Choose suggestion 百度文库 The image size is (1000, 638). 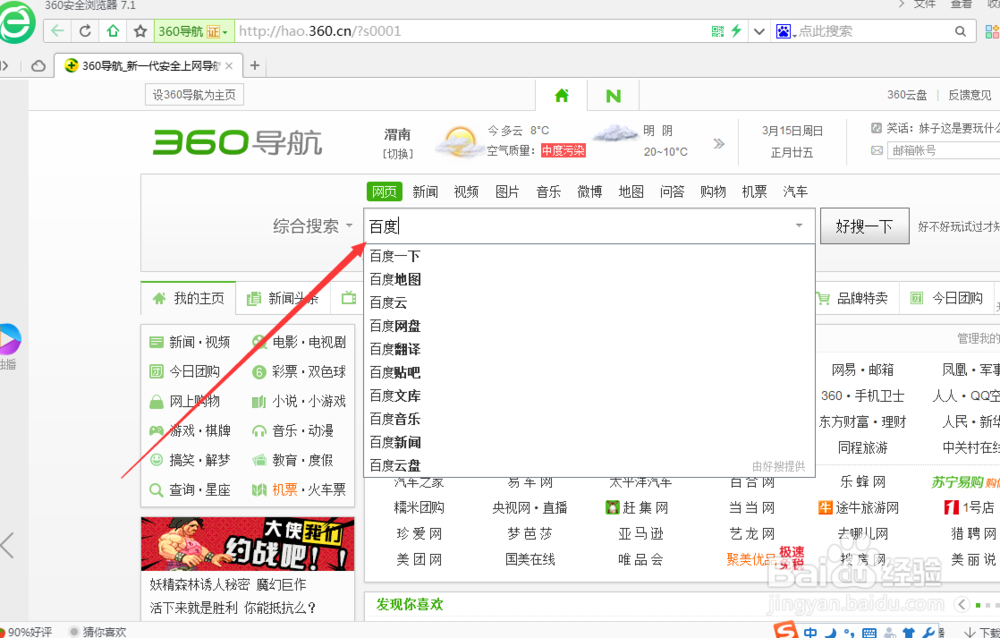[589, 396]
